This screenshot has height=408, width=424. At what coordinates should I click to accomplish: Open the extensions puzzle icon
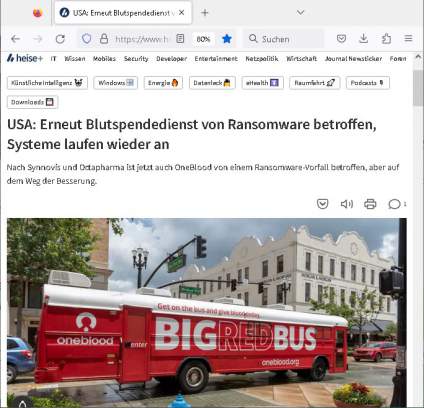386,39
